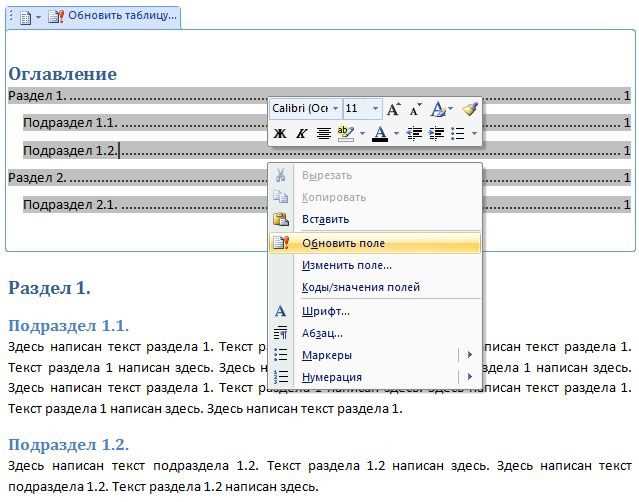Click the Format Painter brush icon

pyautogui.click(x=470, y=109)
